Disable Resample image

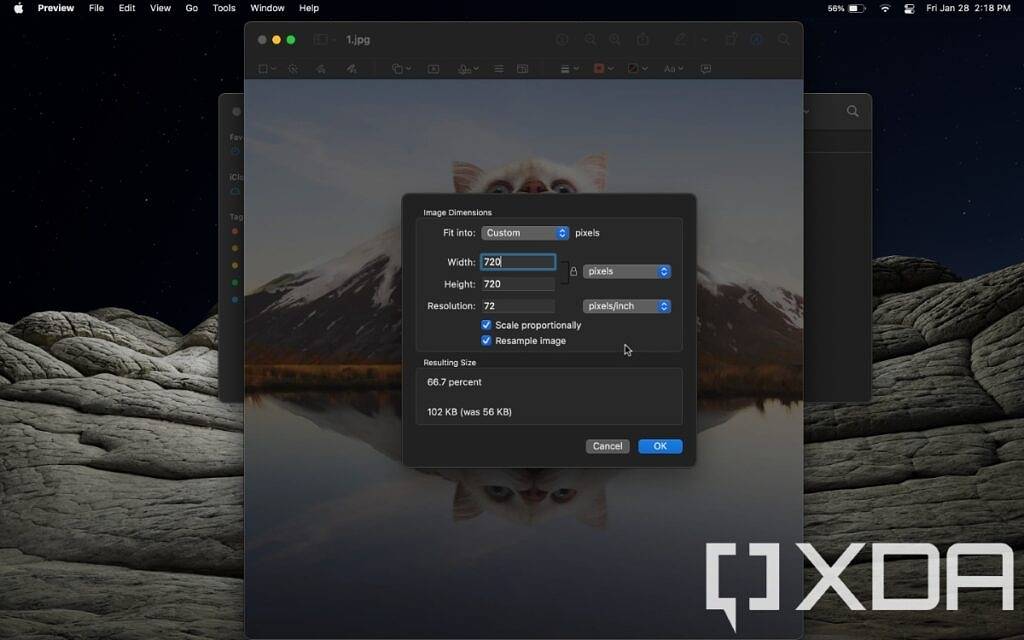(487, 340)
